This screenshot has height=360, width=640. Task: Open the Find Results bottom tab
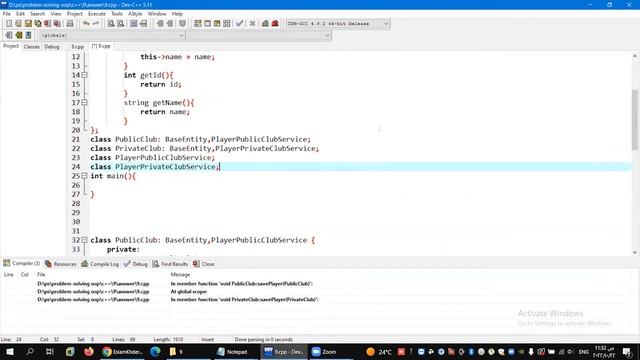[170, 264]
